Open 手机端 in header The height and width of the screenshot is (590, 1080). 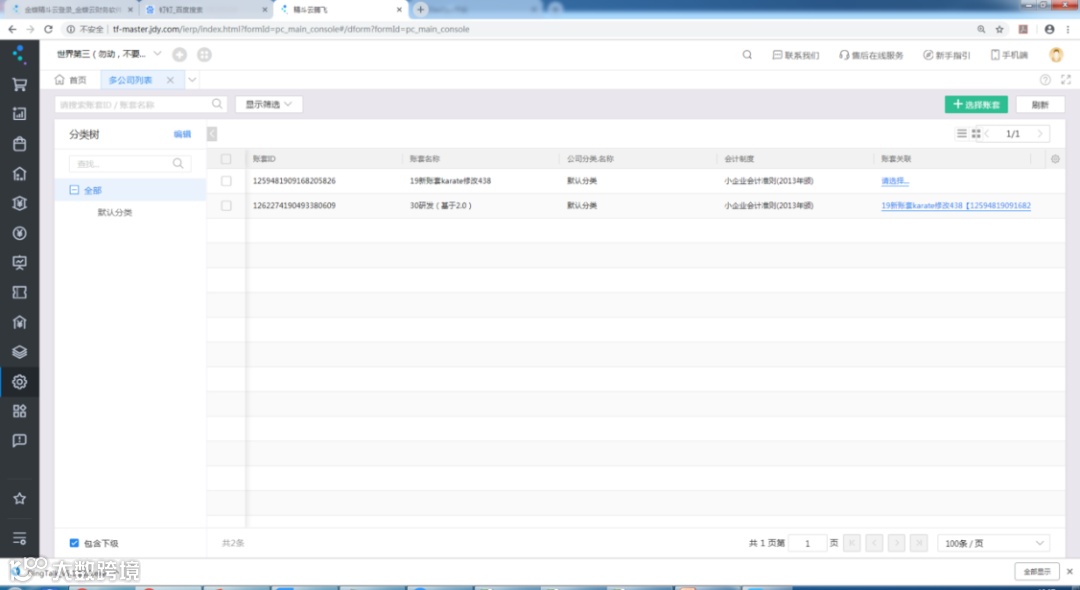pyautogui.click(x=1009, y=55)
